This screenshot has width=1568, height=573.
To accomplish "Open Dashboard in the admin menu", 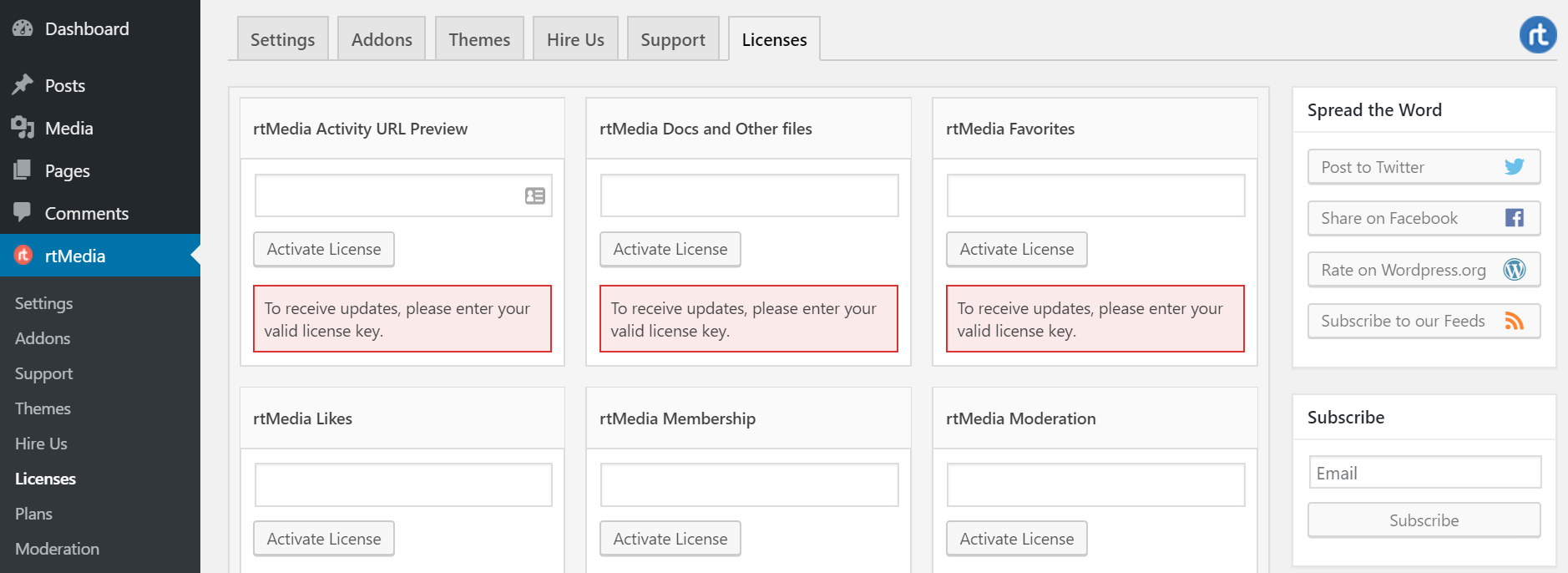I will pyautogui.click(x=100, y=28).
